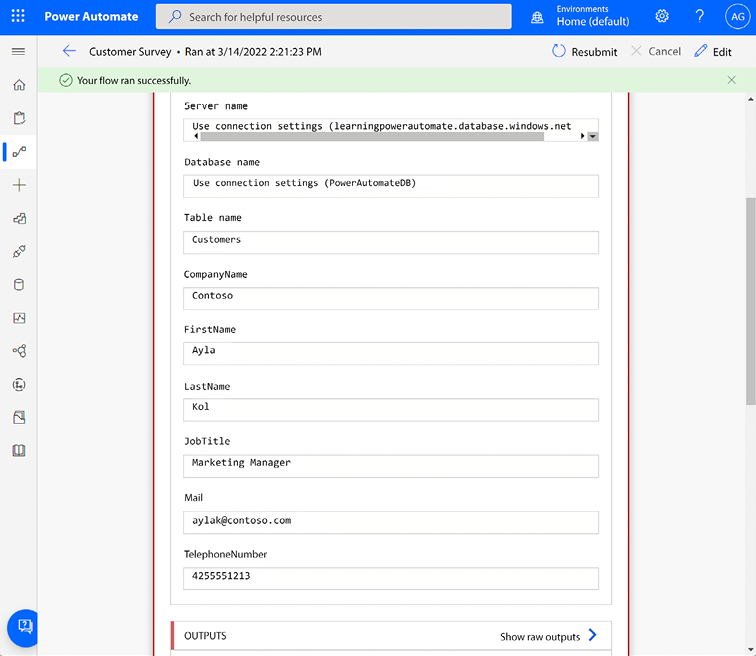Open Data cylinder icon in sidebar
This screenshot has height=656, width=756.
pyautogui.click(x=19, y=285)
